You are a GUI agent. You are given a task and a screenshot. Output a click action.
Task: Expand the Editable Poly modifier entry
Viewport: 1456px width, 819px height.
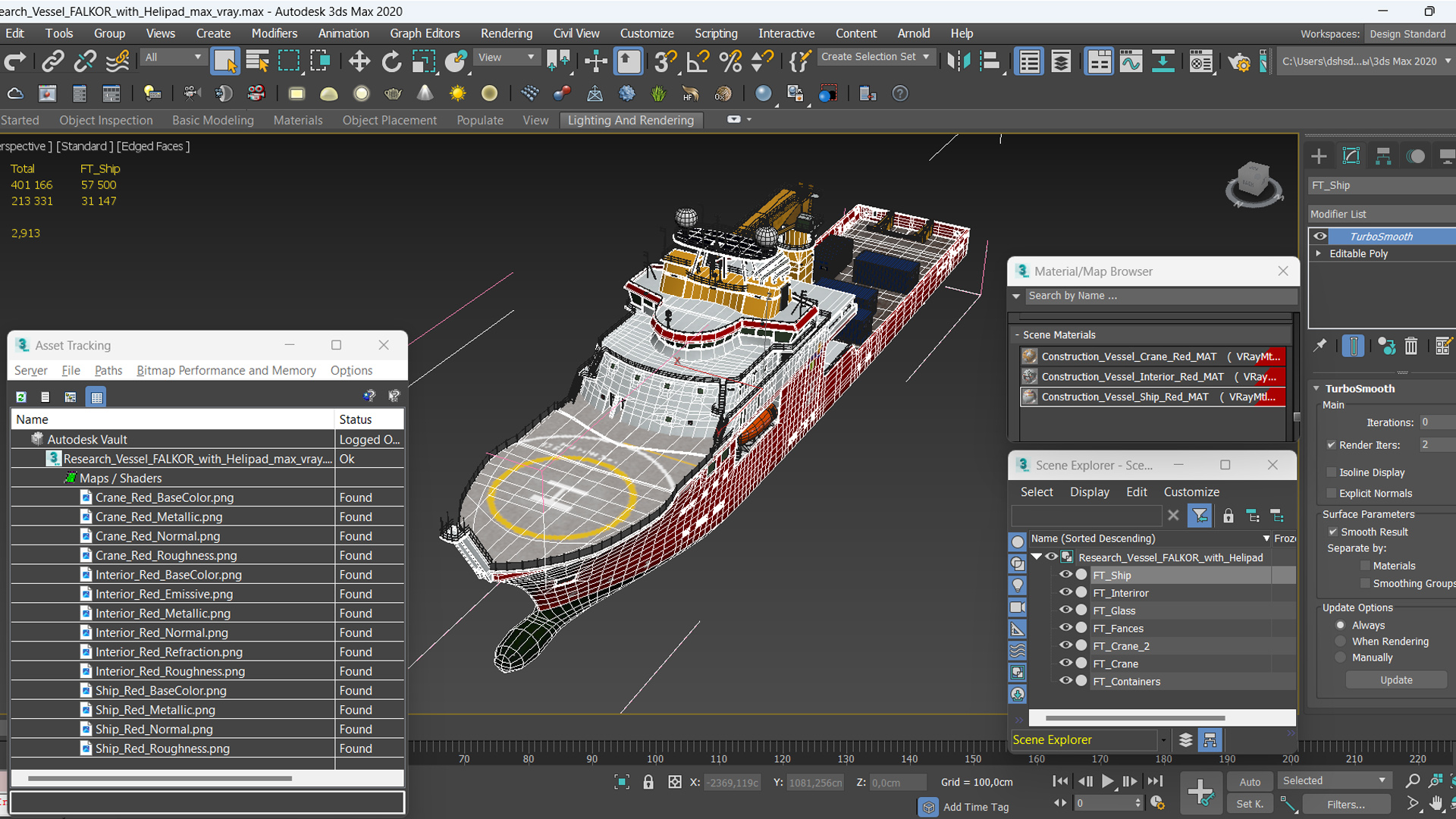coord(1319,253)
